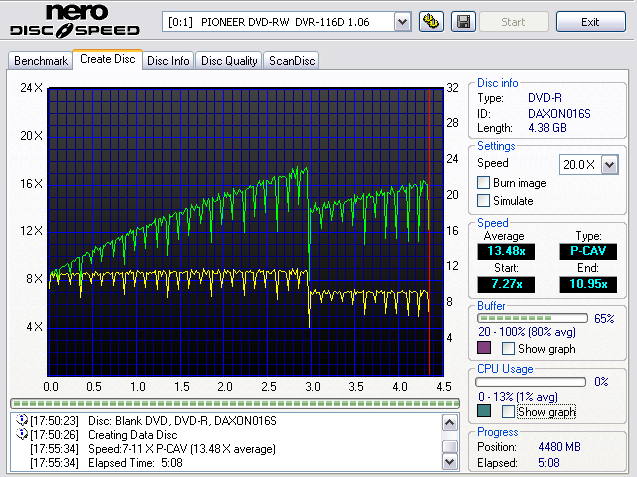
Task: Click the save floppy disk icon
Action: [463, 21]
